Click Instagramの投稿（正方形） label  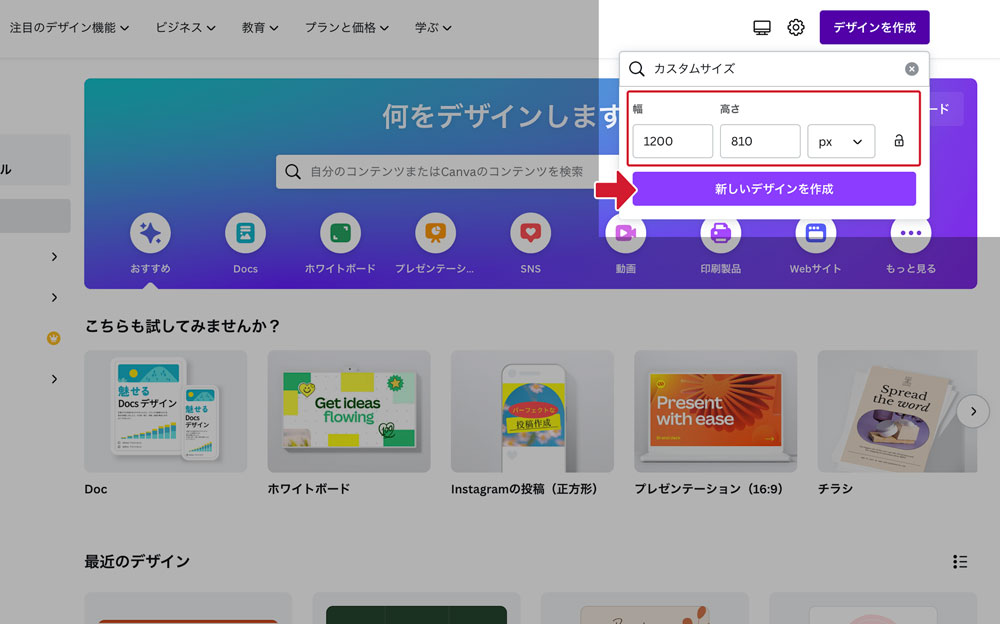pos(524,489)
